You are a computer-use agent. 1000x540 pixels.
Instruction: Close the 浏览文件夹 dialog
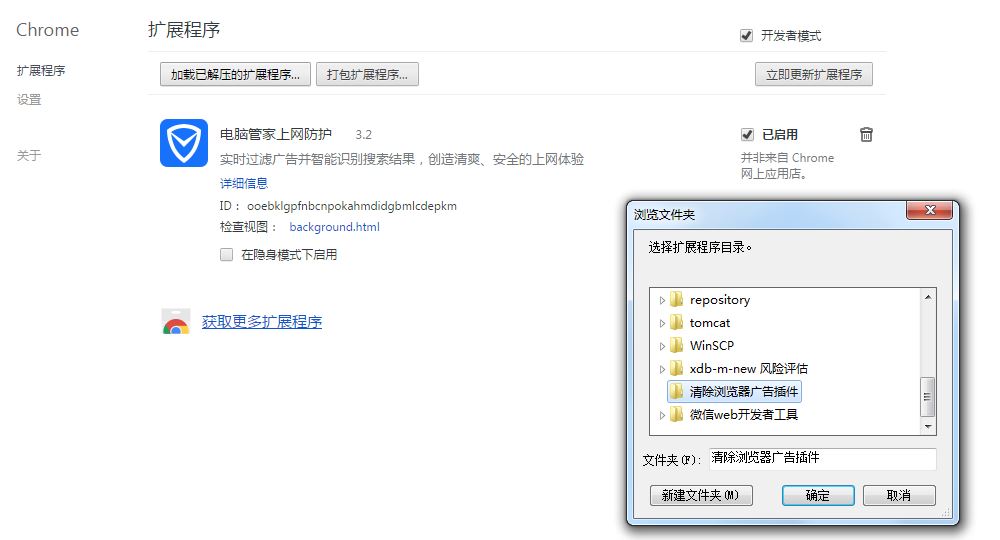pos(929,210)
